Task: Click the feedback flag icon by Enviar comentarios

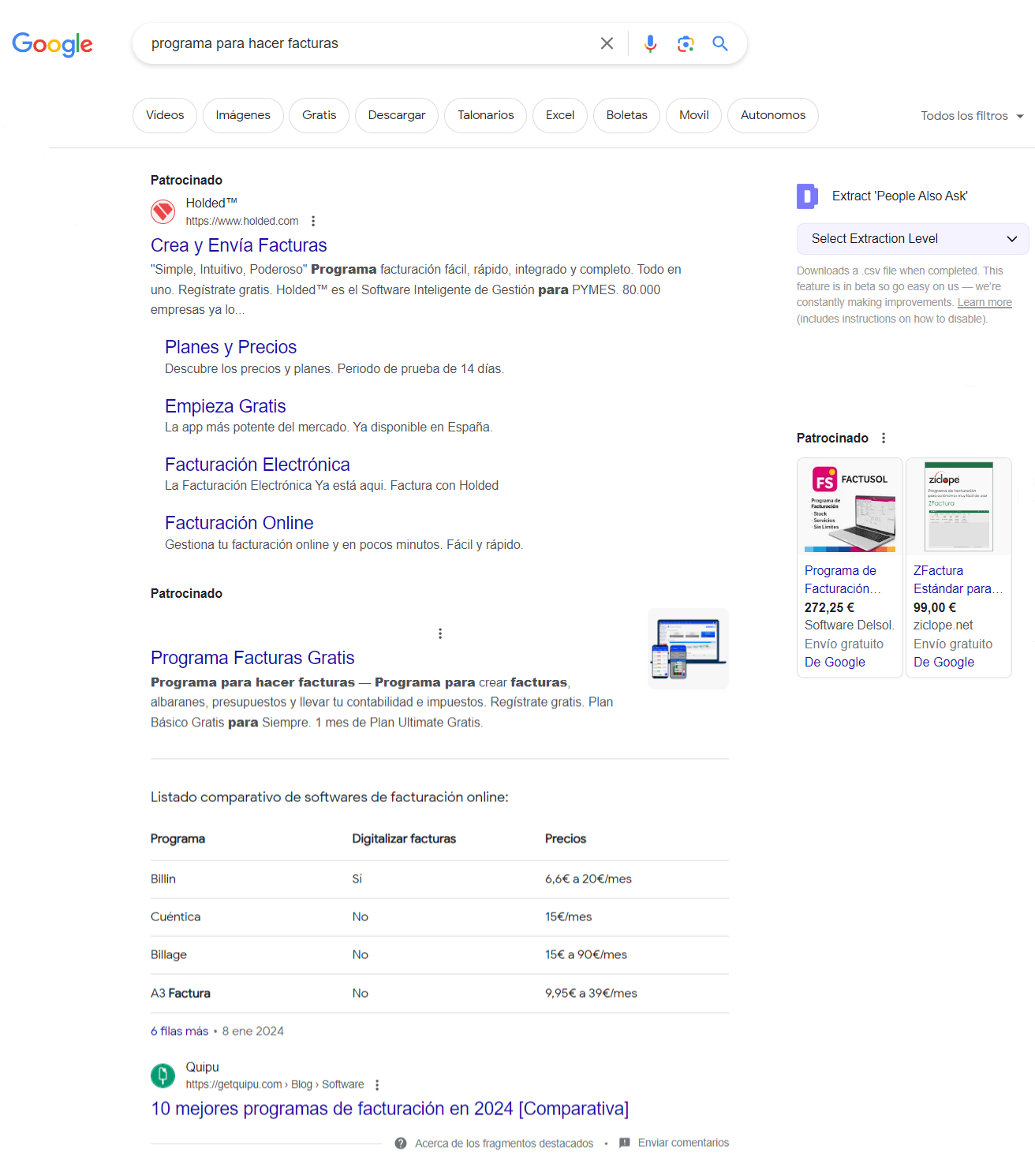Action: point(625,1142)
